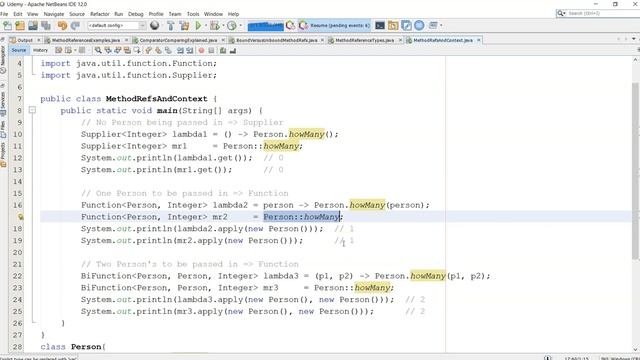This screenshot has width=640, height=360.
Task: Click the lightbulb hint on line 17
Action: tap(20, 217)
